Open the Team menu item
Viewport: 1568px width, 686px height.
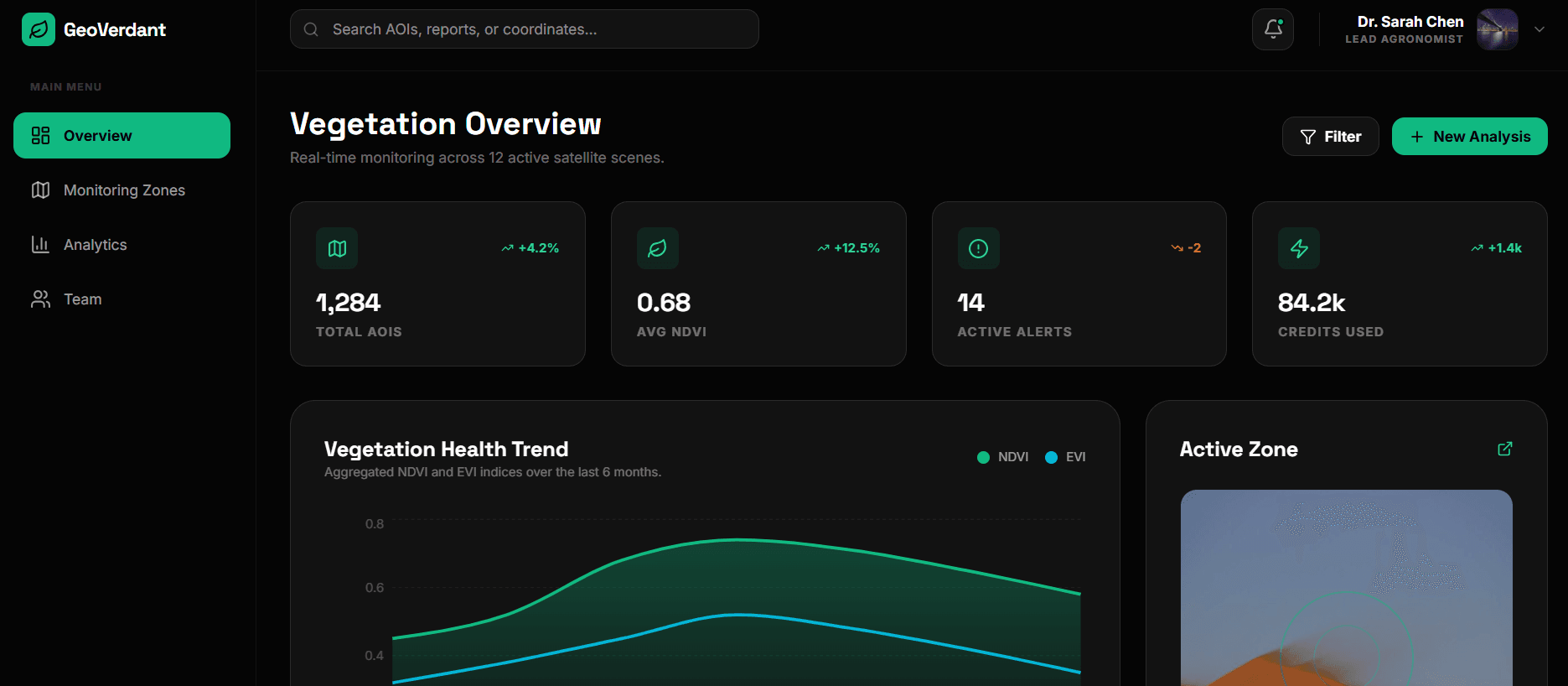click(122, 299)
